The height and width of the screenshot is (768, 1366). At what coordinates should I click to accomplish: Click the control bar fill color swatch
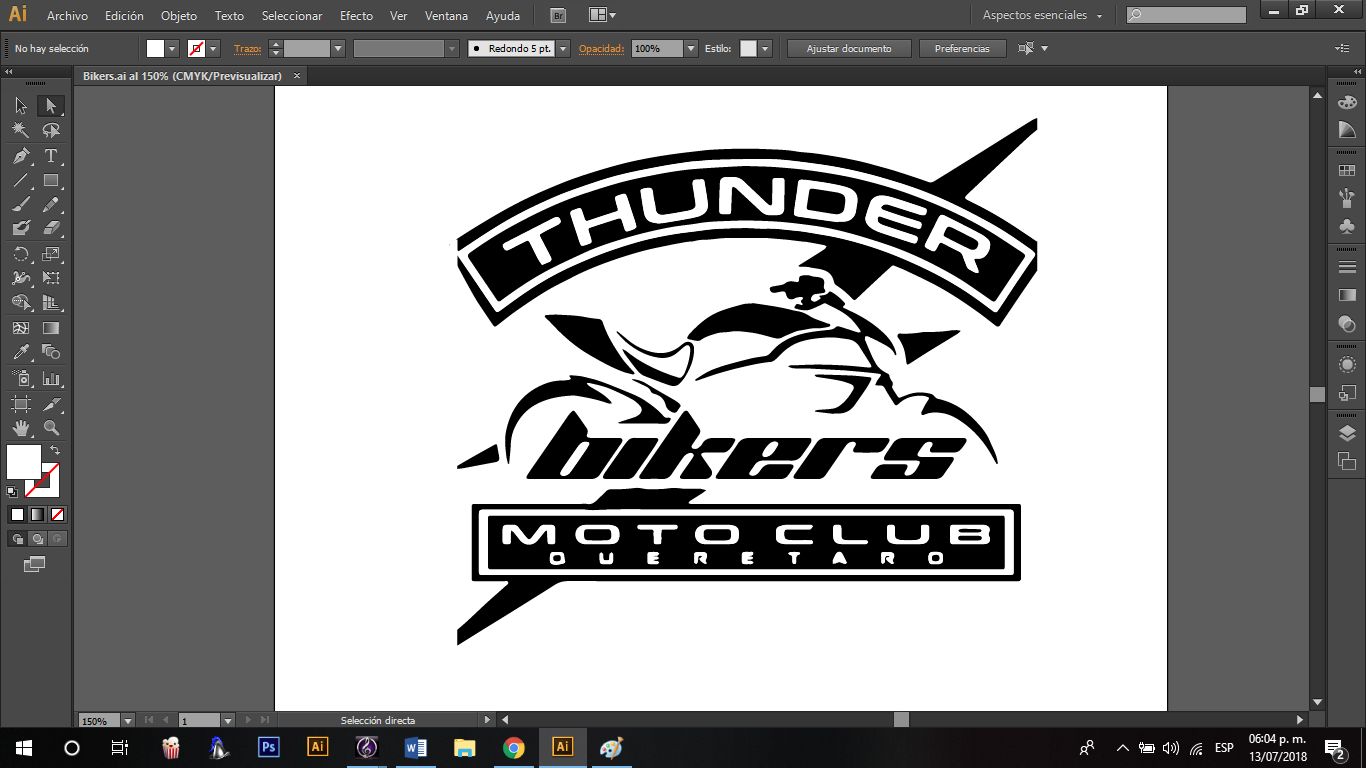pos(155,48)
